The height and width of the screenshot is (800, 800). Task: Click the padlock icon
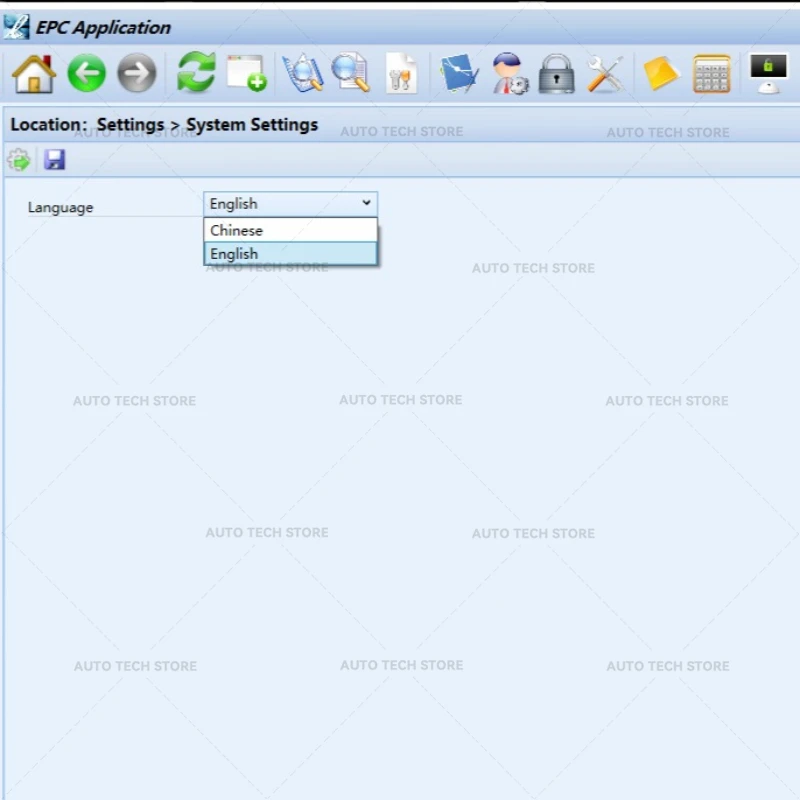click(x=557, y=74)
